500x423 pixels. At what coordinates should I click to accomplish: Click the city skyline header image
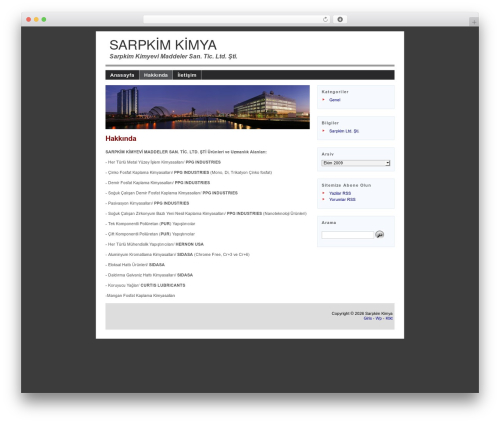[x=207, y=107]
